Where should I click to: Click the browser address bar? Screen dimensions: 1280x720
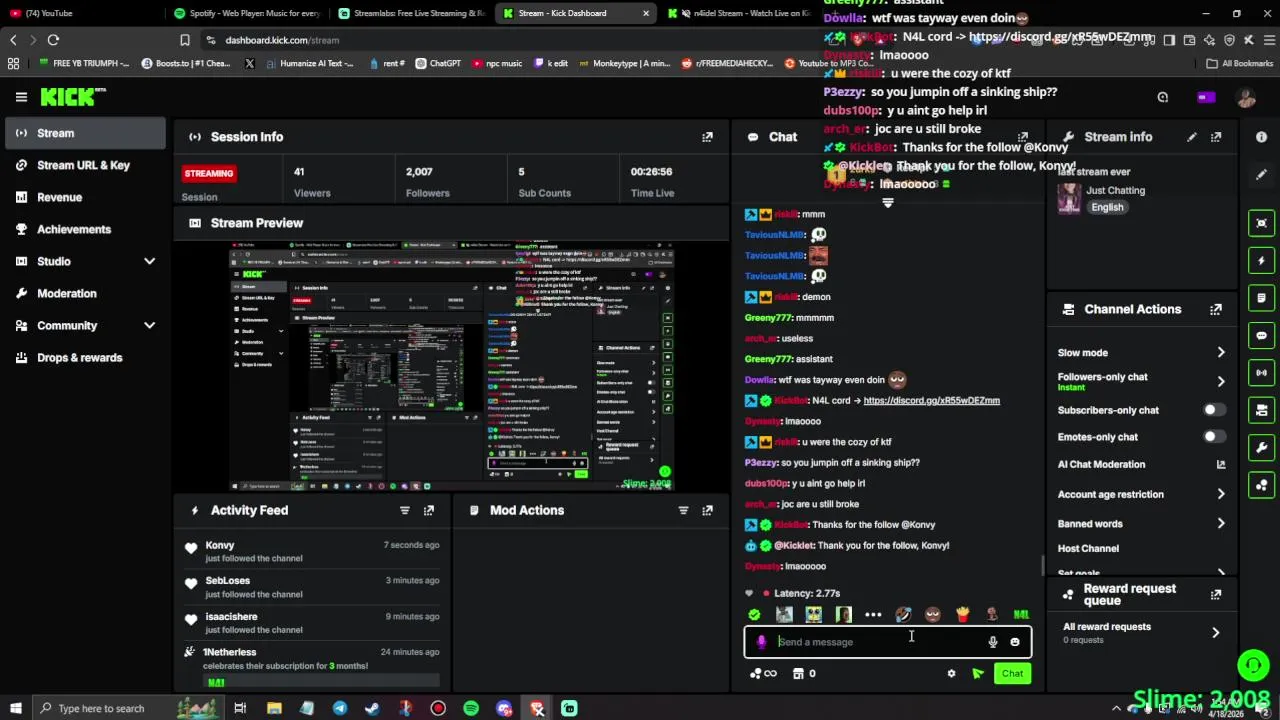pos(500,40)
